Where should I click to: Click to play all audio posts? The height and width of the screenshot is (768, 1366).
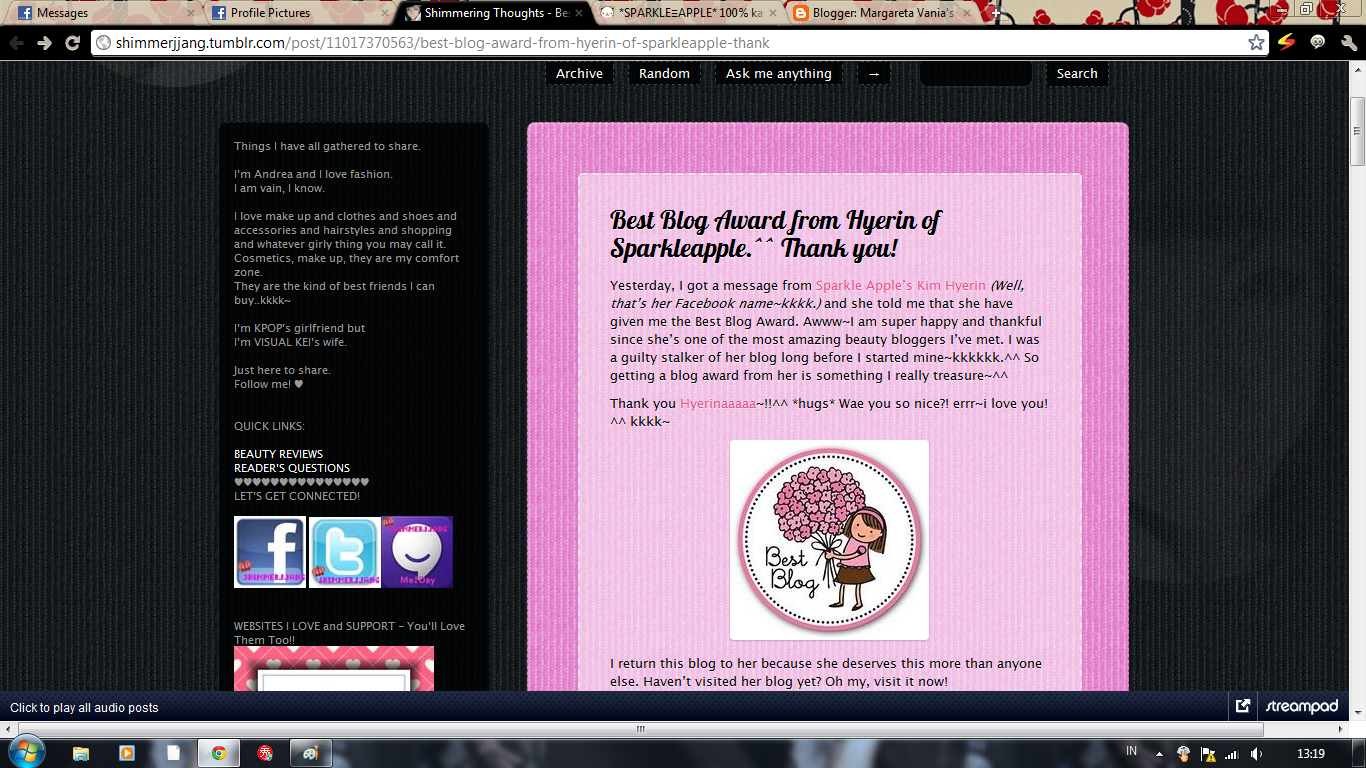coord(85,707)
